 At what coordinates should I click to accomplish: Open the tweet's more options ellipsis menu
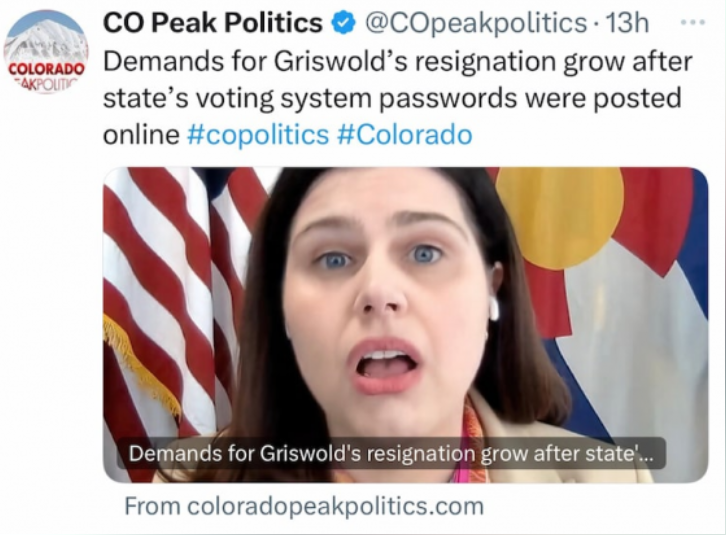pos(693,22)
